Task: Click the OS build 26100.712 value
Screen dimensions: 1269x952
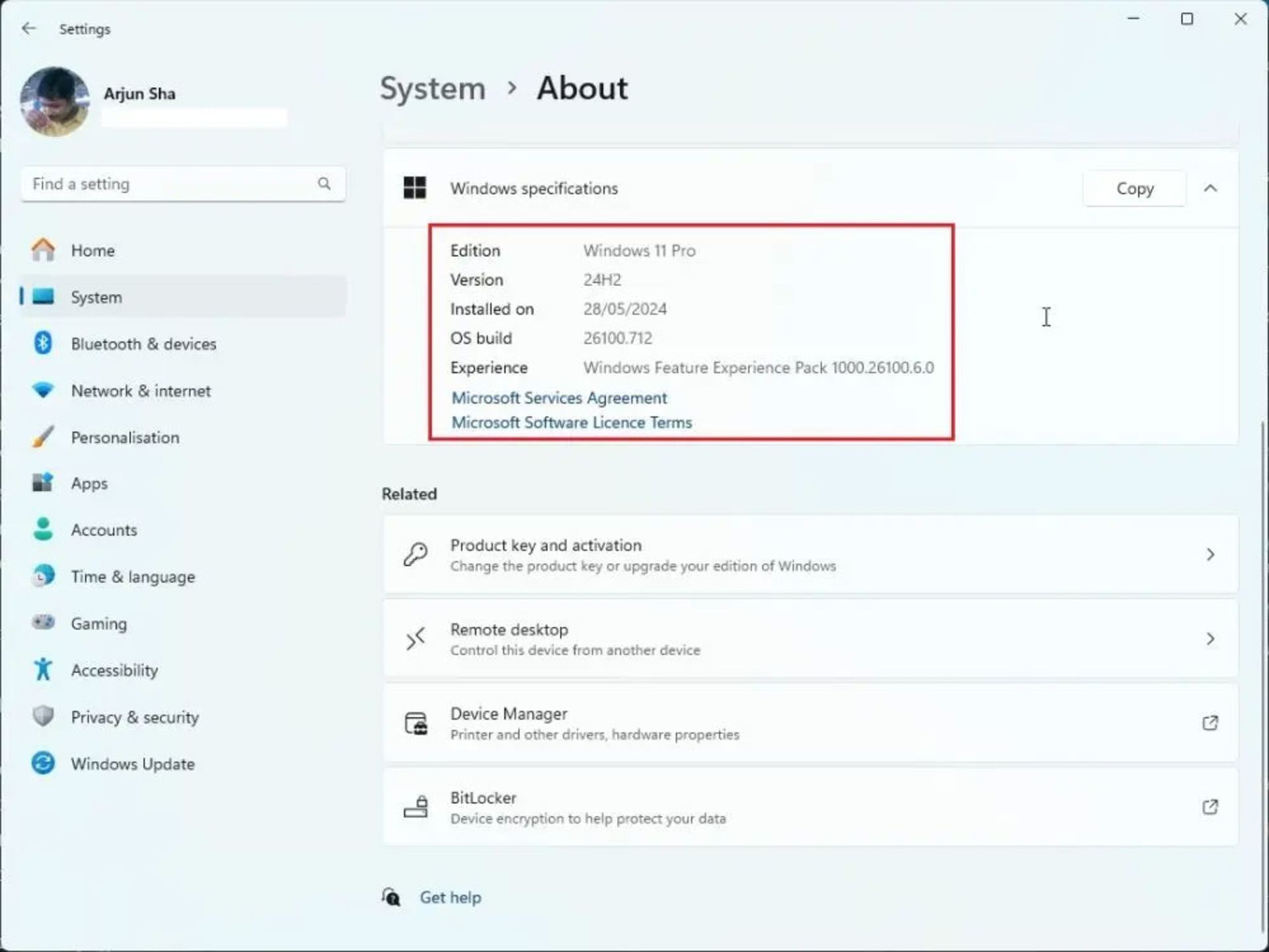Action: coord(617,338)
